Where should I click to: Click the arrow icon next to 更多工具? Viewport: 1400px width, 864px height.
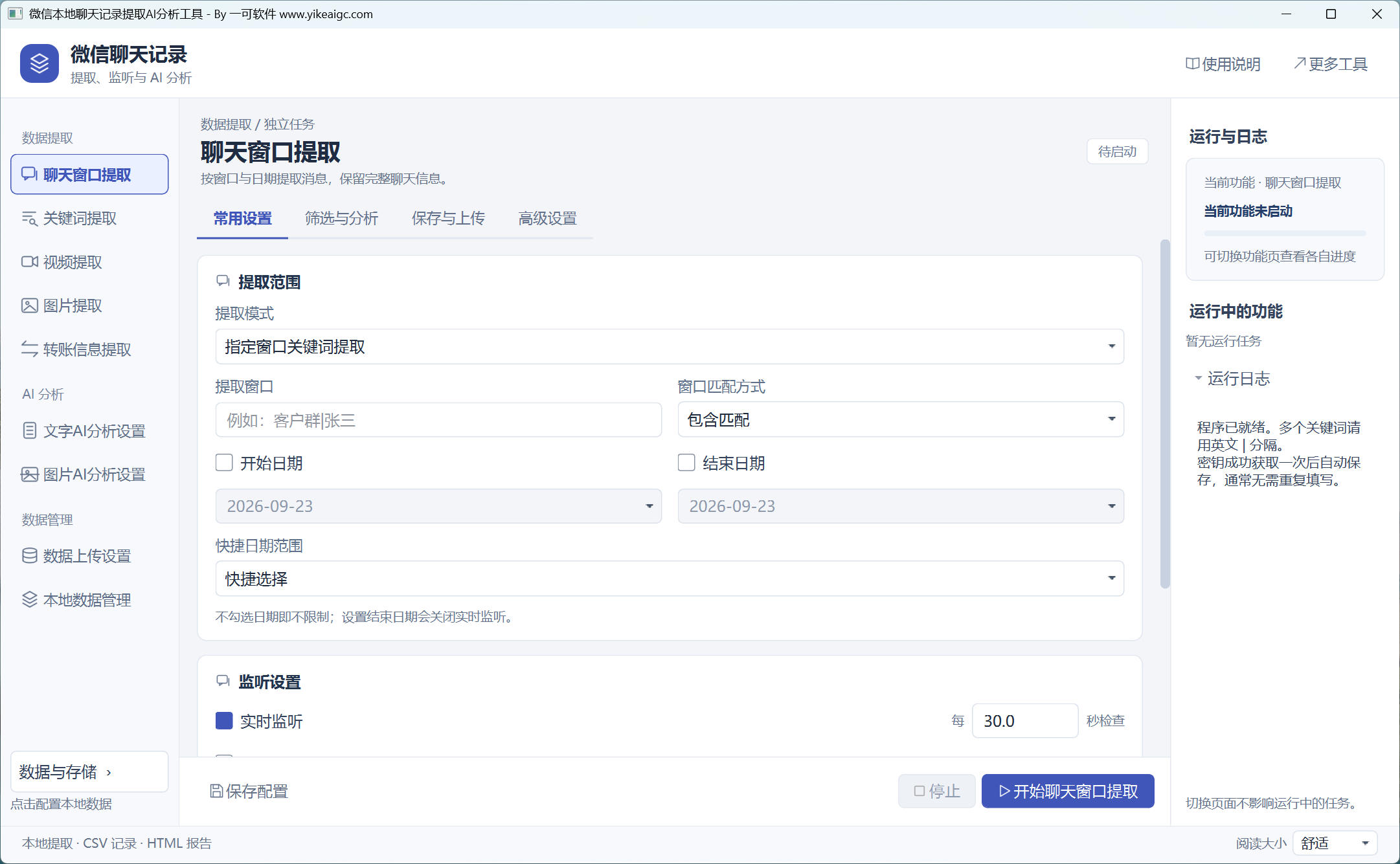1299,63
